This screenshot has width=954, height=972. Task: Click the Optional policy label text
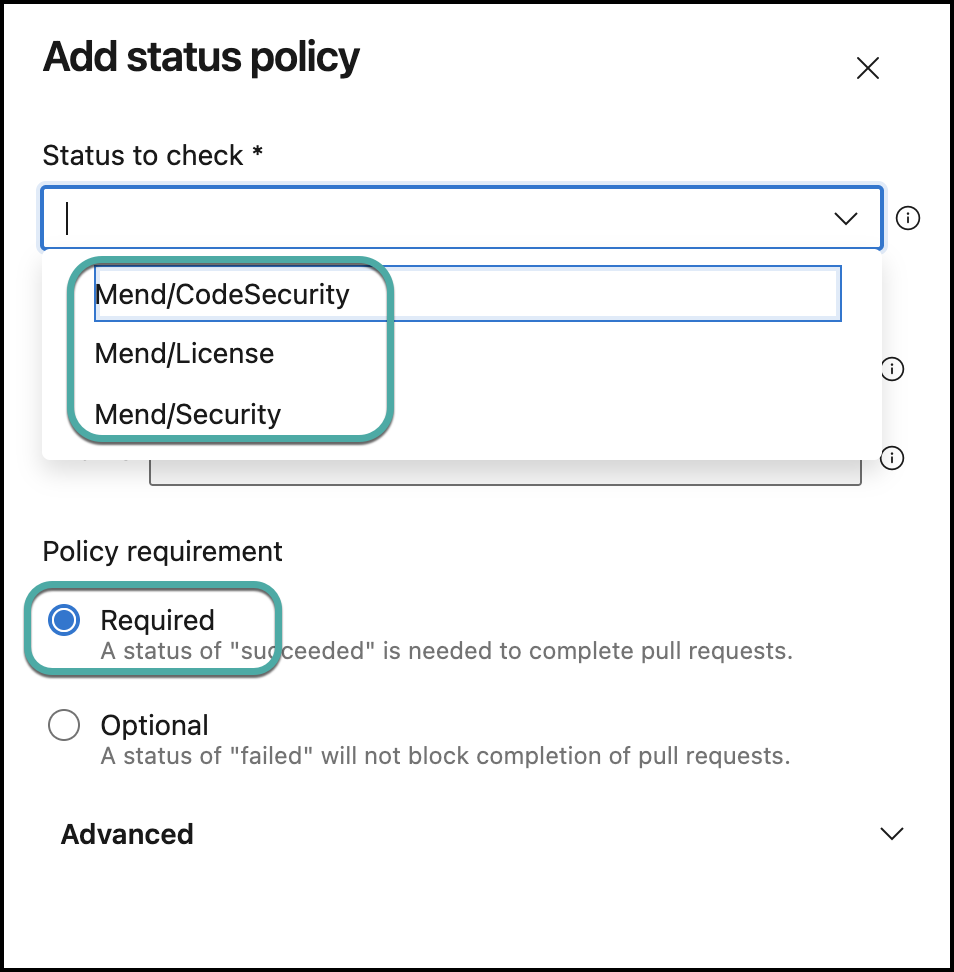click(x=155, y=725)
